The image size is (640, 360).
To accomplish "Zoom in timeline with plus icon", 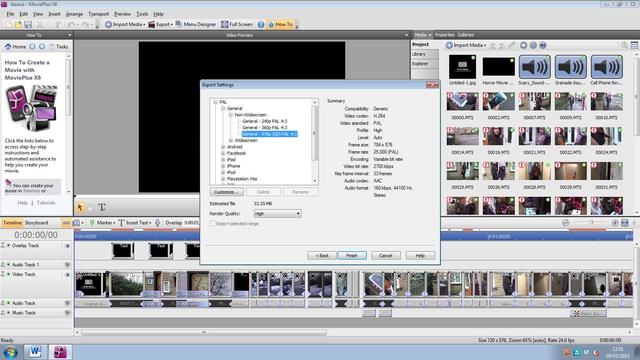I will 615,223.
